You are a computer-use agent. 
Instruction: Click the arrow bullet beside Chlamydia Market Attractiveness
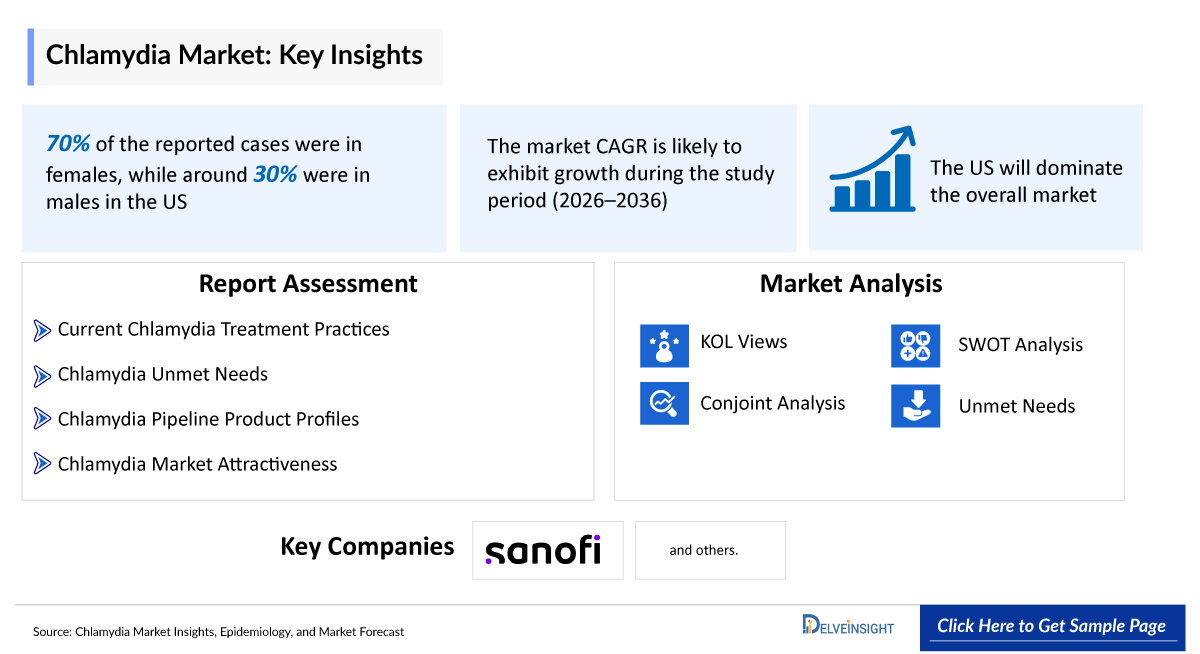click(x=42, y=464)
